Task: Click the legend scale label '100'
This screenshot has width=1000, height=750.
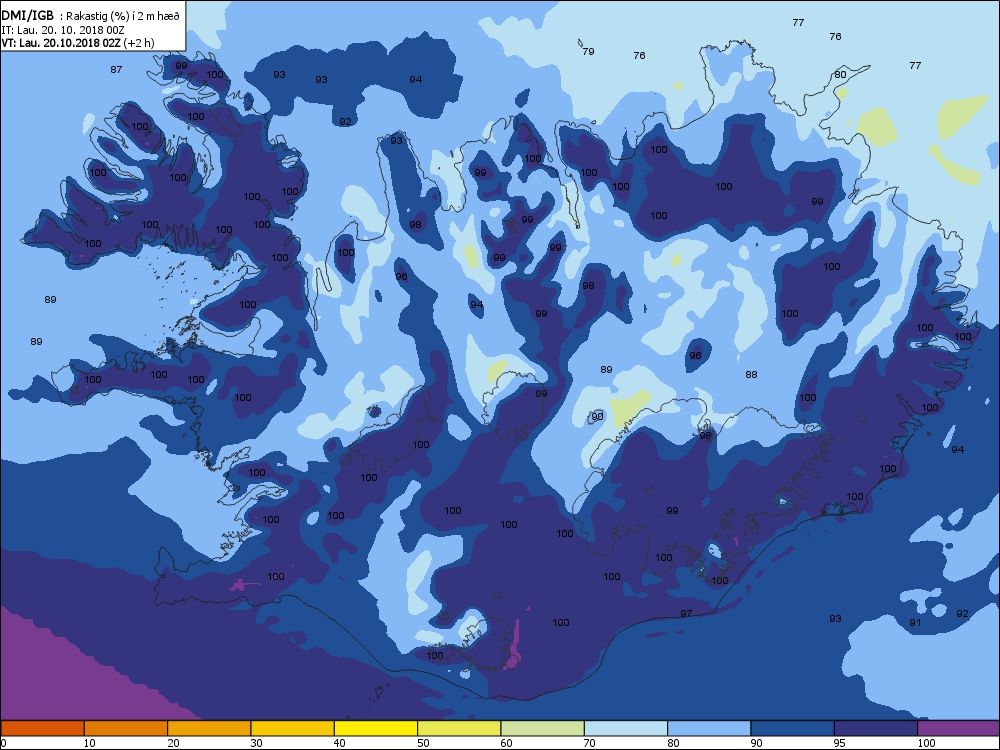Action: 926,743
